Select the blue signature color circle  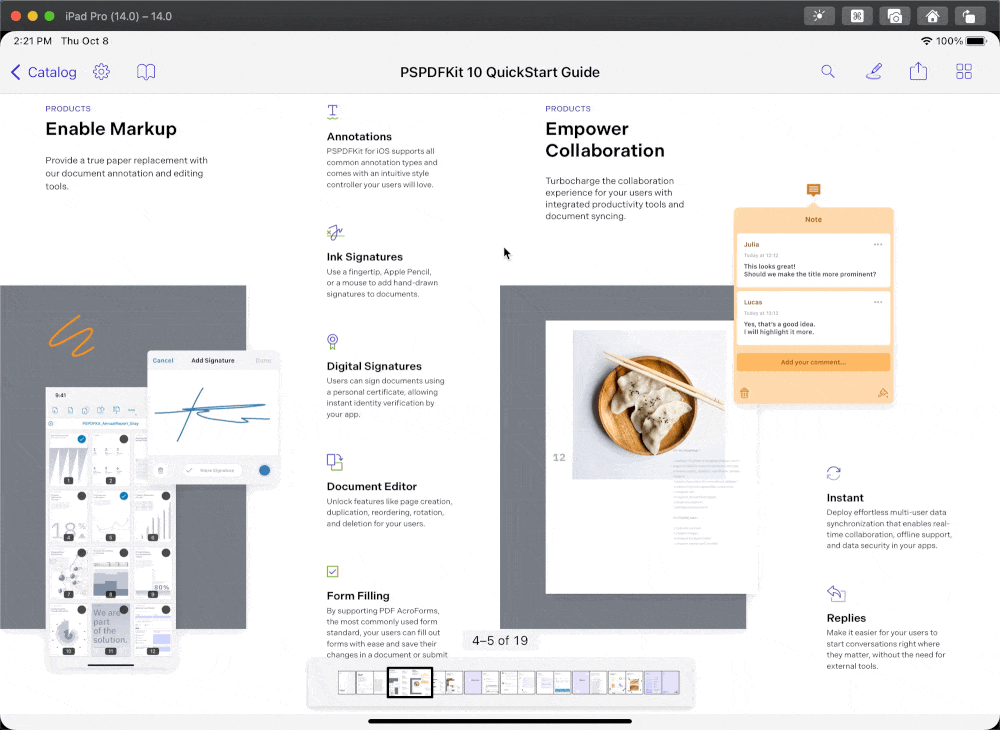coord(265,470)
